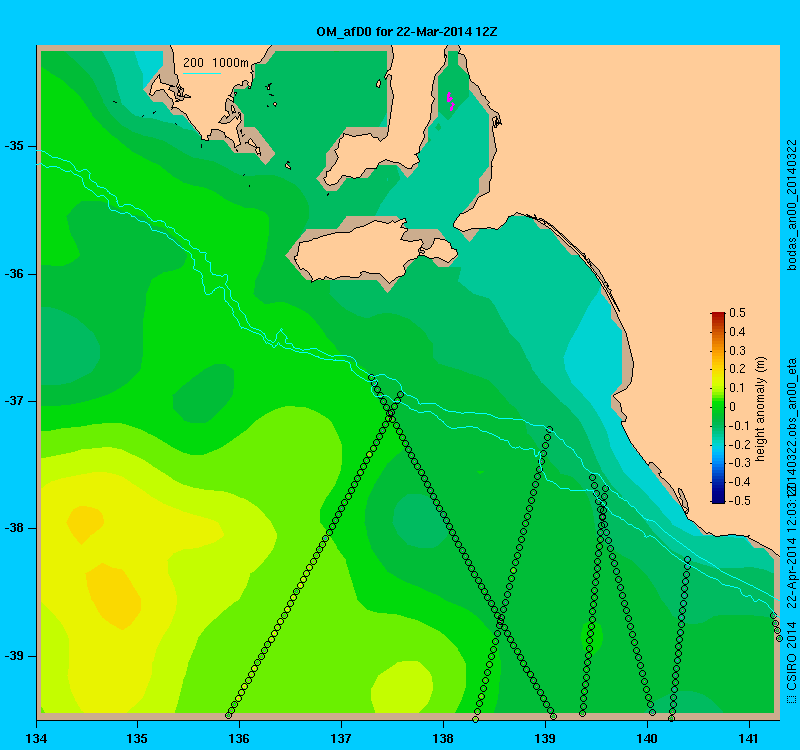Viewport: 800px width, 750px height.
Task: Click the latitude axis label '-37'
Action: coord(14,401)
